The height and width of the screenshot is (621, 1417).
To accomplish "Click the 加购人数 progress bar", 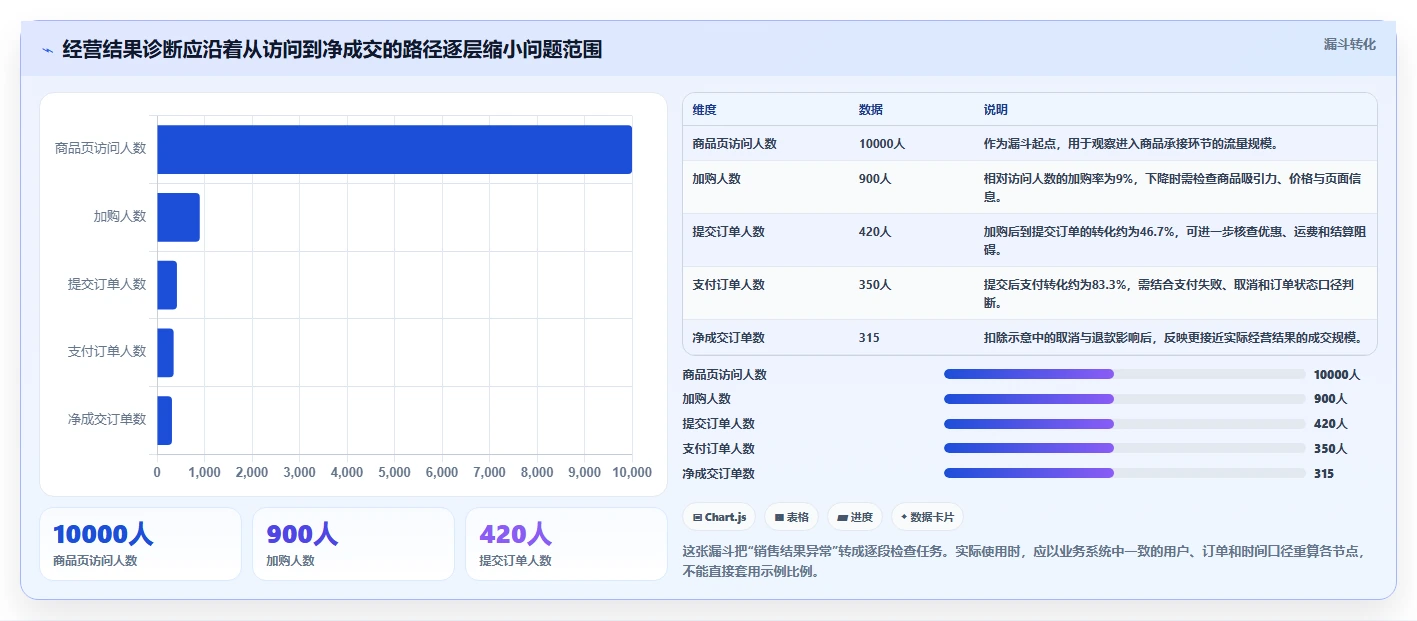I will tap(1125, 399).
